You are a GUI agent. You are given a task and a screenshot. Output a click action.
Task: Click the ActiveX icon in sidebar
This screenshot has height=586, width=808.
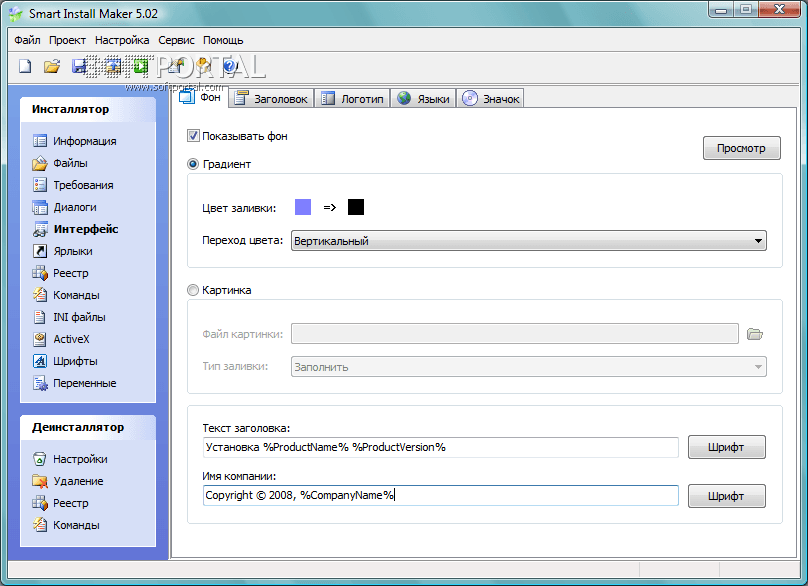(40, 339)
